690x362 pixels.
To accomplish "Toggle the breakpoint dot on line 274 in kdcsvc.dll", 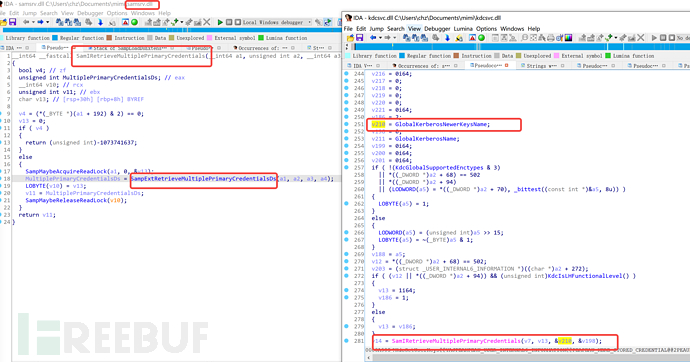I will click(x=347, y=290).
